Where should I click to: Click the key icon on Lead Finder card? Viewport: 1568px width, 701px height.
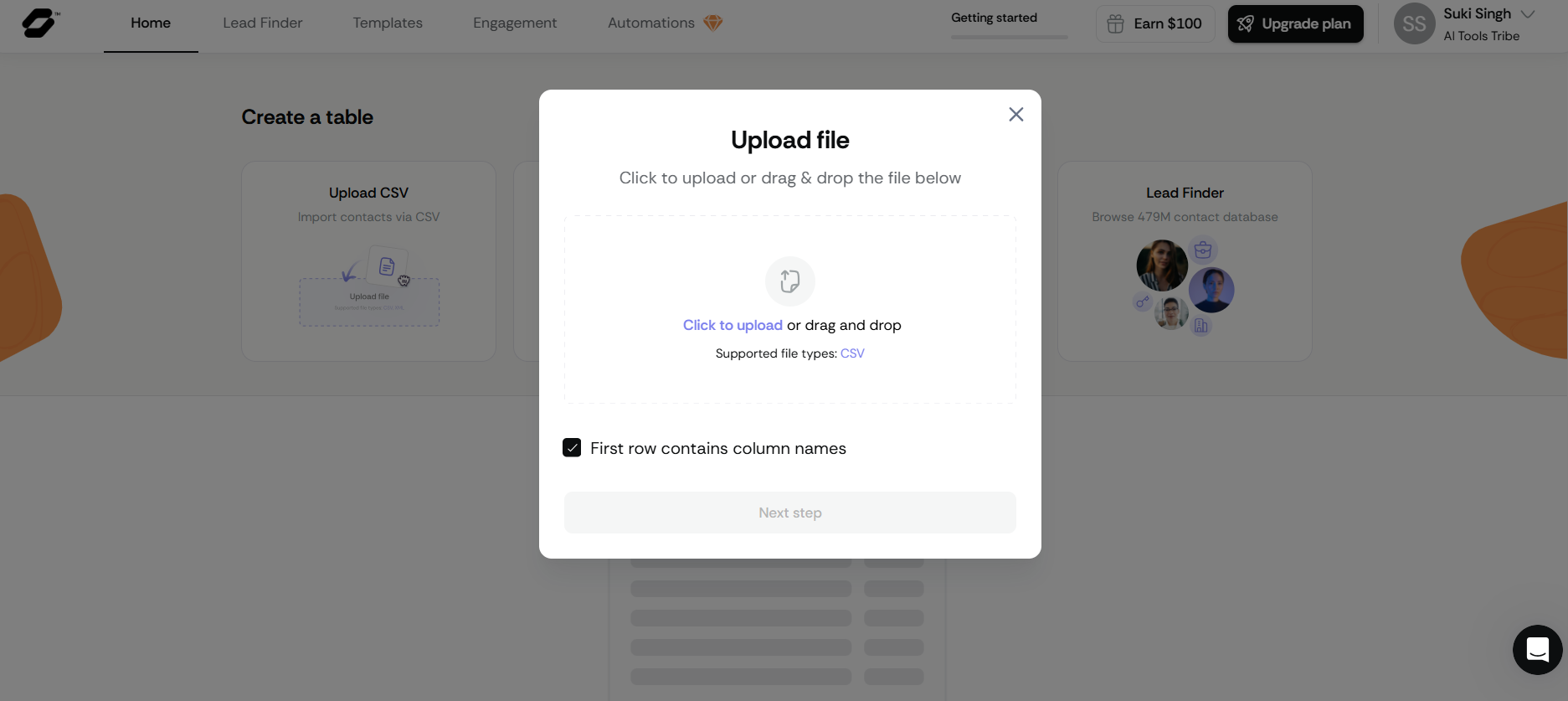1142,302
